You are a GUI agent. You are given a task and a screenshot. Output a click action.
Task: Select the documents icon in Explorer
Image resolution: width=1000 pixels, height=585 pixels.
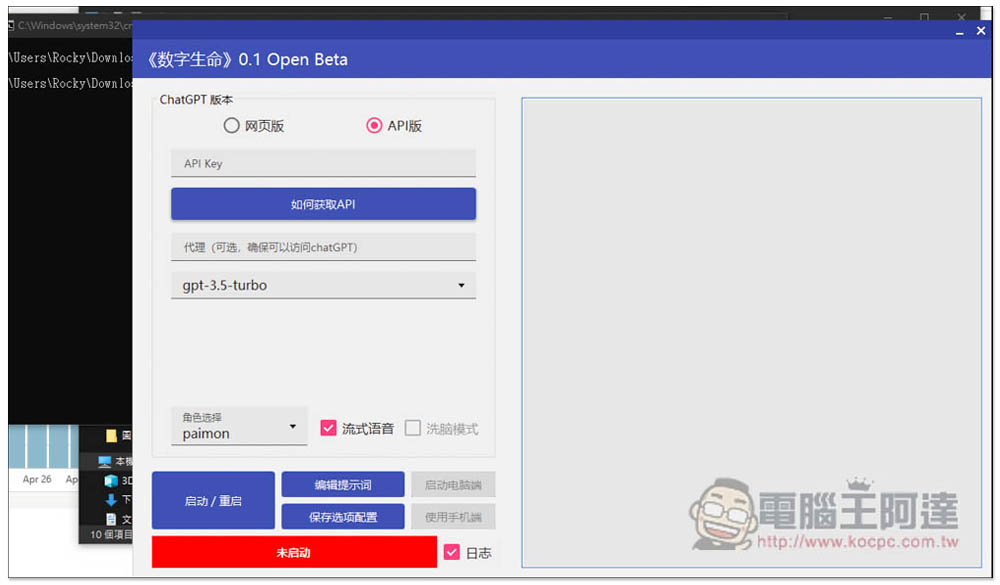coord(111,519)
